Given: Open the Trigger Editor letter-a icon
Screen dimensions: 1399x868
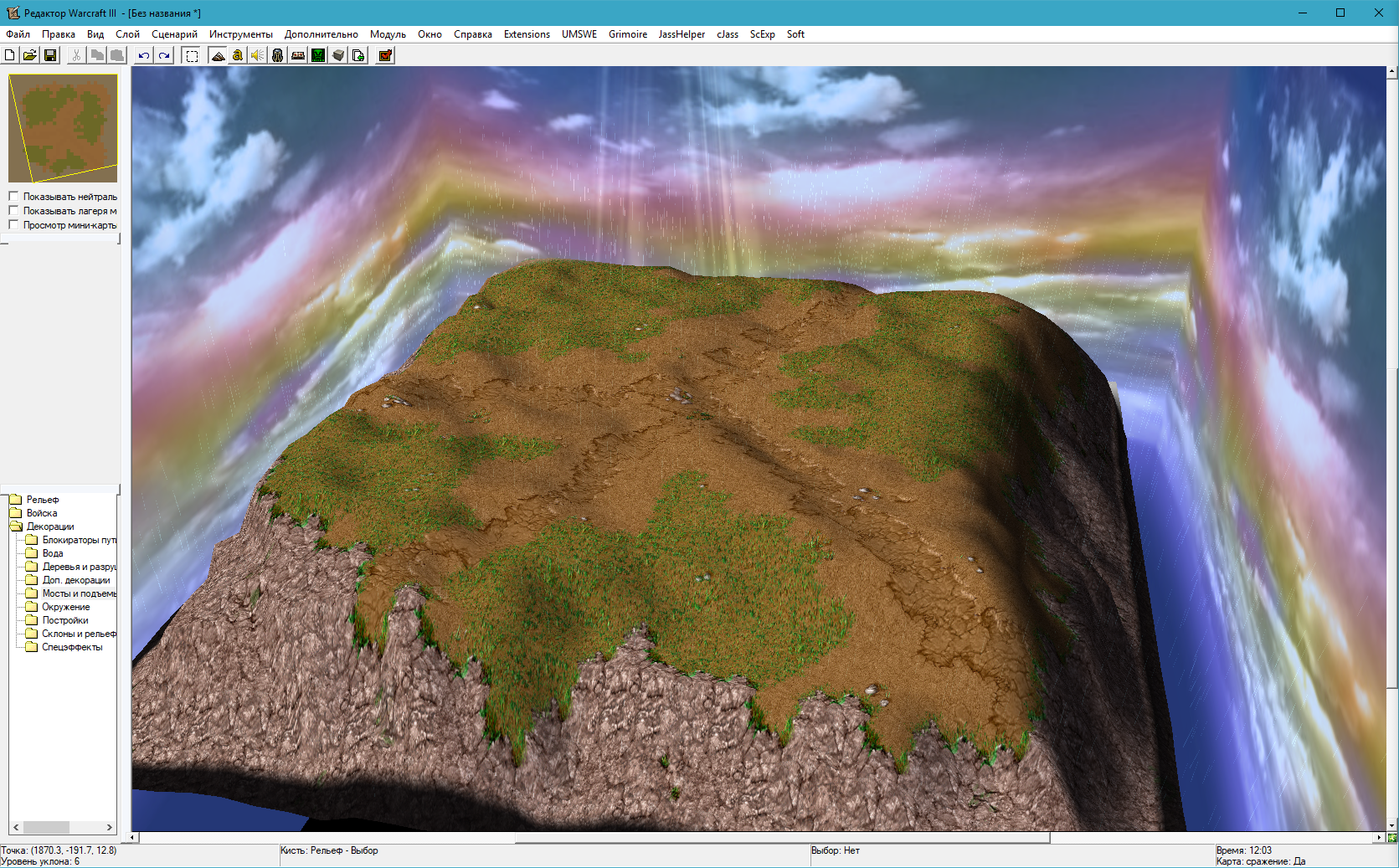Looking at the screenshot, I should pyautogui.click(x=238, y=55).
